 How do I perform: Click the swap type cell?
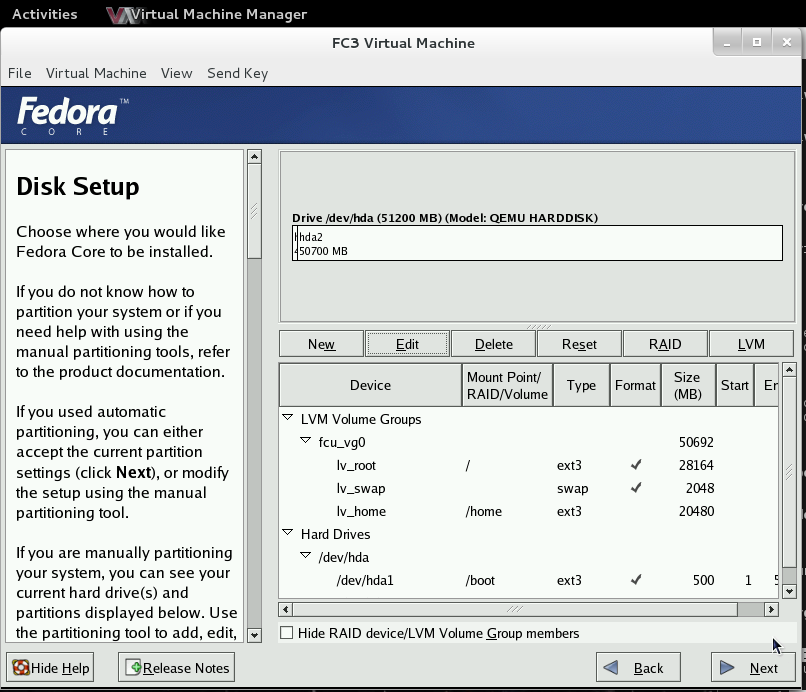click(573, 488)
